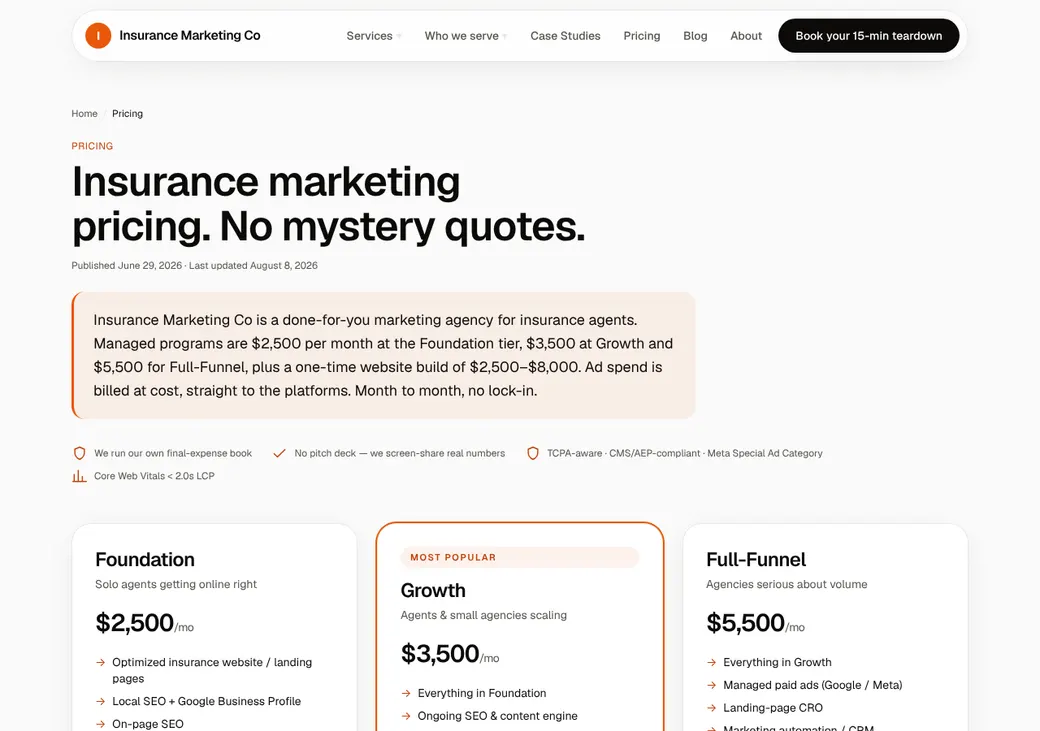Open the Pricing nav link
The height and width of the screenshot is (731, 1040).
641,36
